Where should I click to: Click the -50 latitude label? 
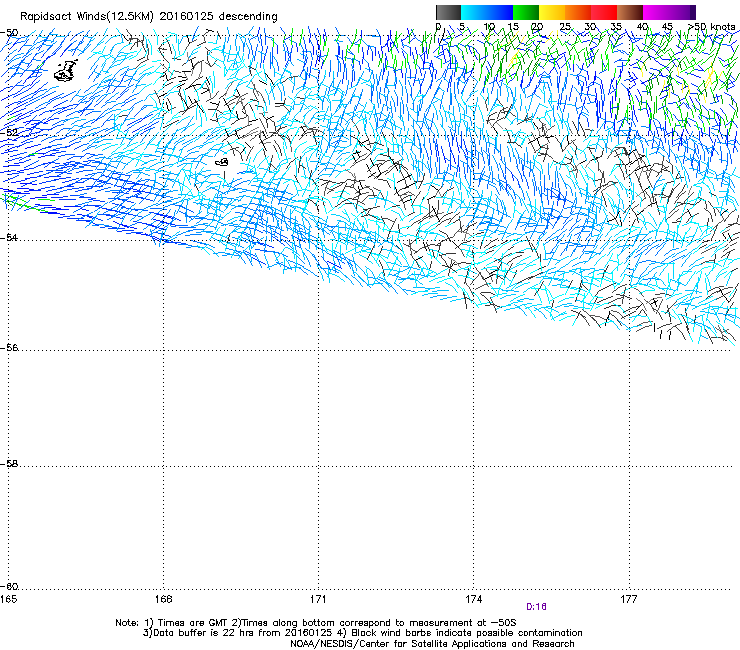click(9, 33)
